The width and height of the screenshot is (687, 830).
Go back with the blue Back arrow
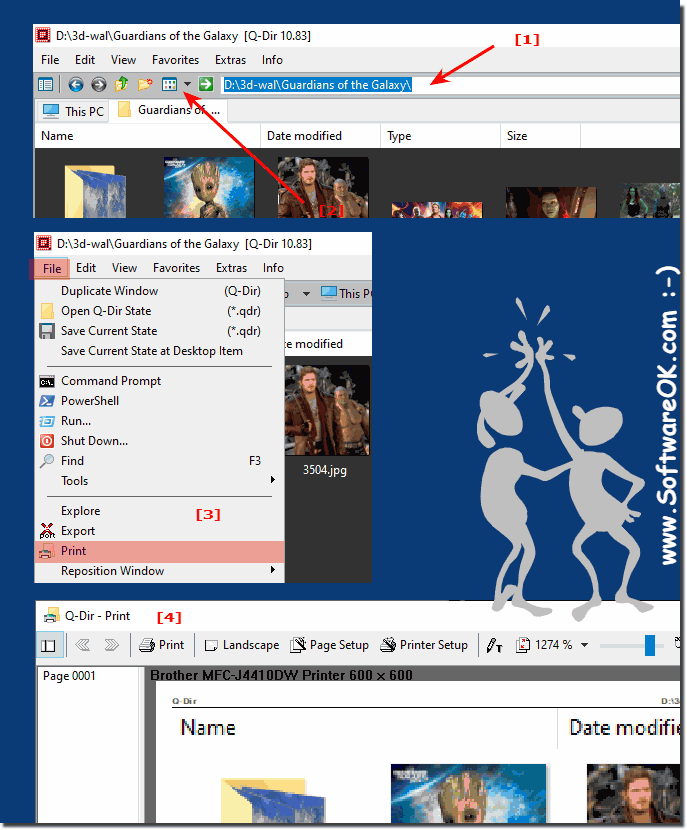pos(76,84)
